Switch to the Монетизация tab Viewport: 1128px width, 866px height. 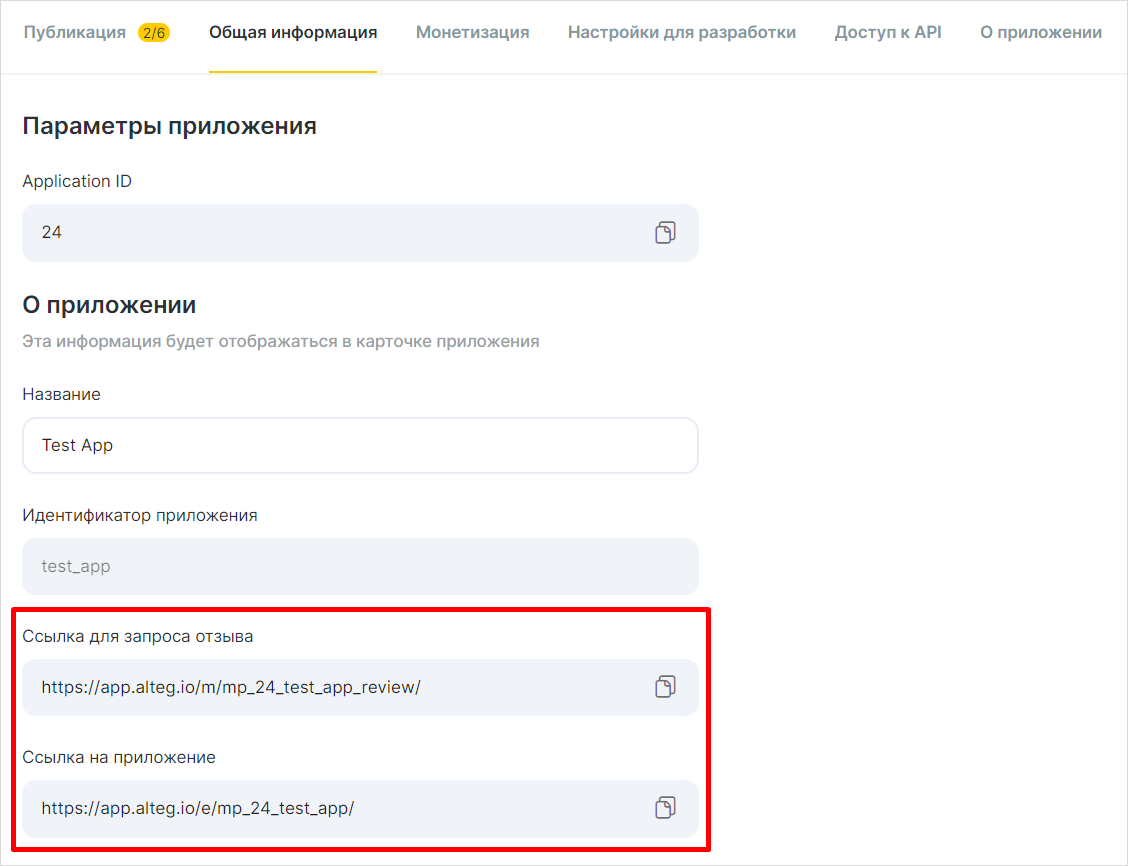[472, 32]
